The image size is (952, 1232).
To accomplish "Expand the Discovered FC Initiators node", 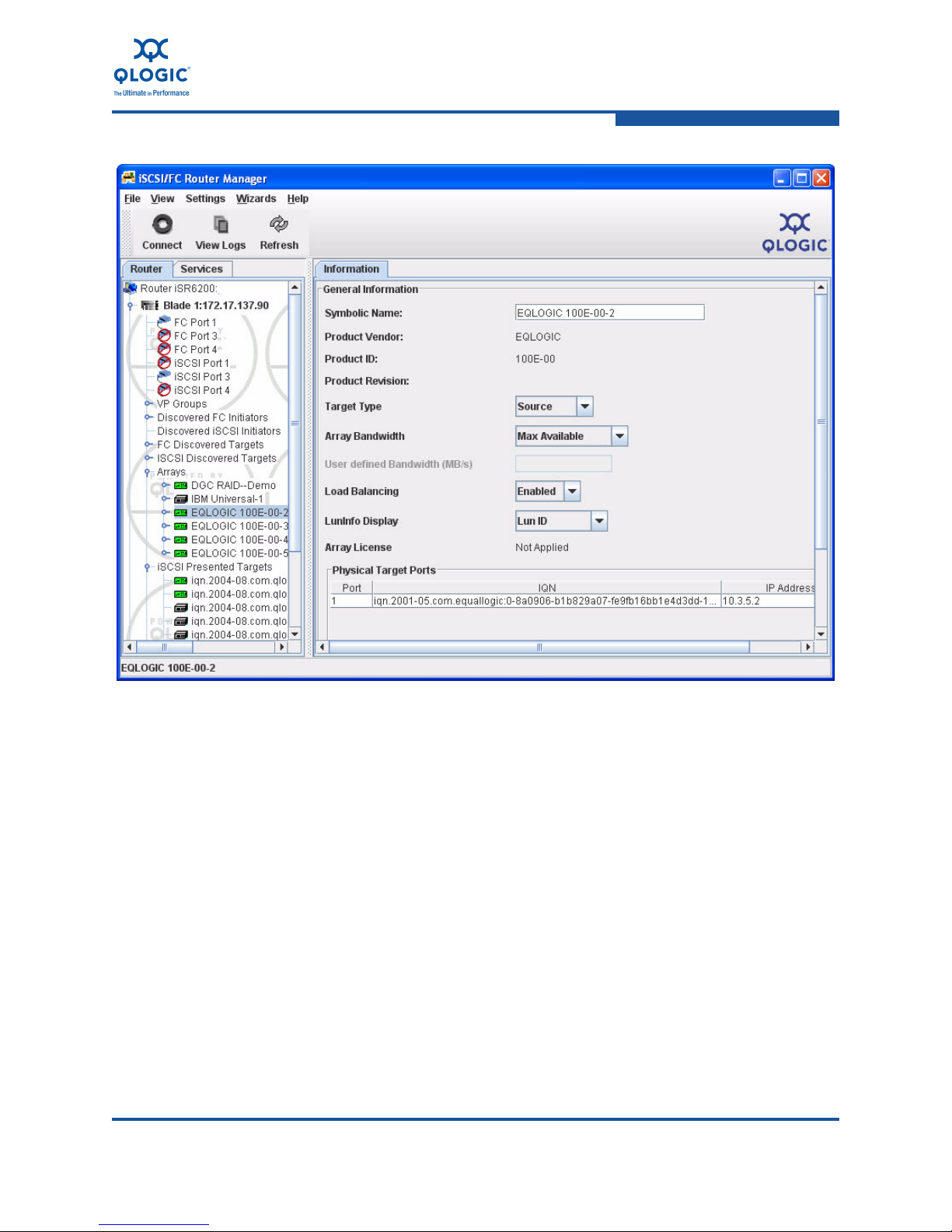I will coord(148,417).
